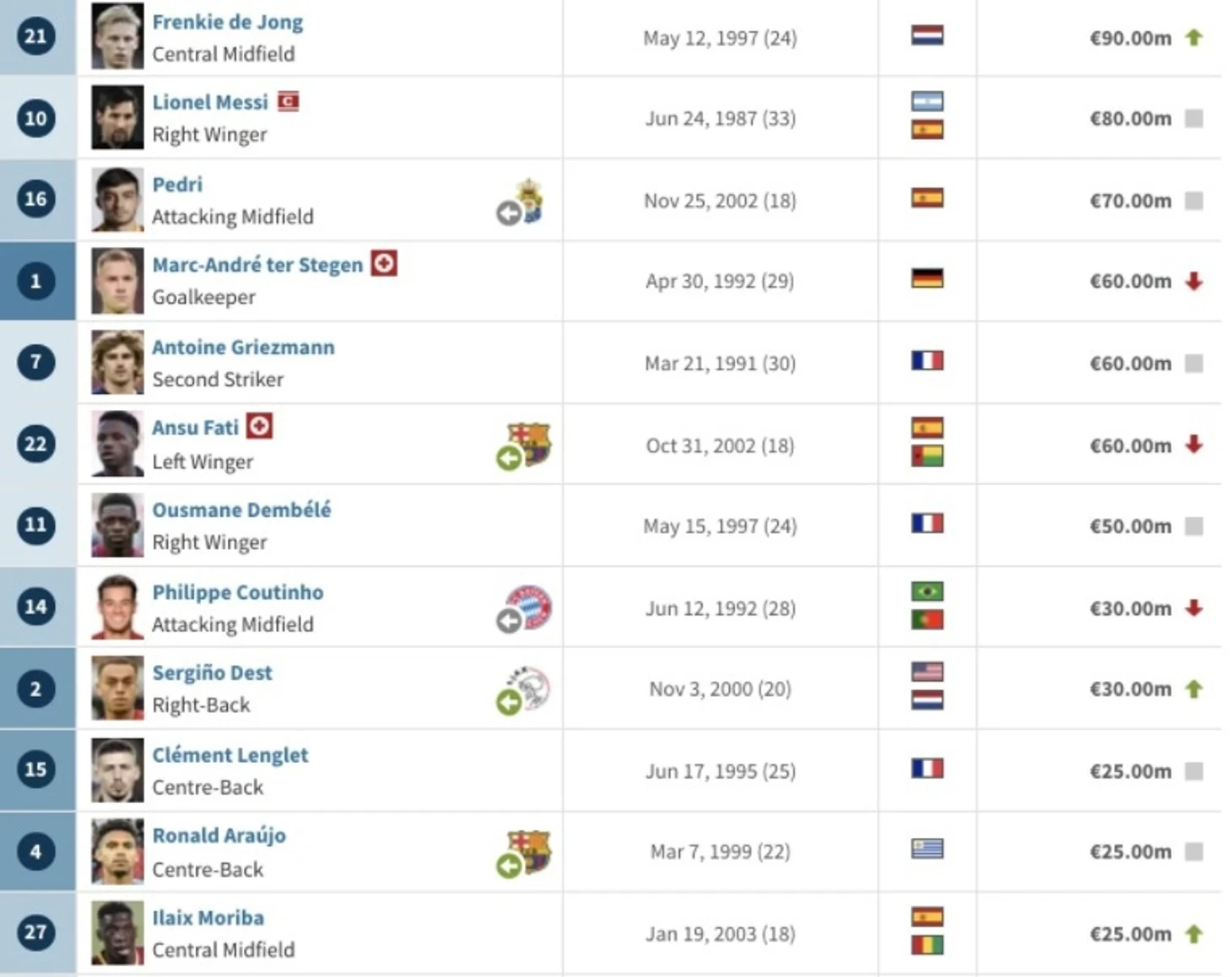Click the Barcelona crest in Ronald Araújo's row
This screenshot has width=1232, height=977.
pyautogui.click(x=529, y=852)
